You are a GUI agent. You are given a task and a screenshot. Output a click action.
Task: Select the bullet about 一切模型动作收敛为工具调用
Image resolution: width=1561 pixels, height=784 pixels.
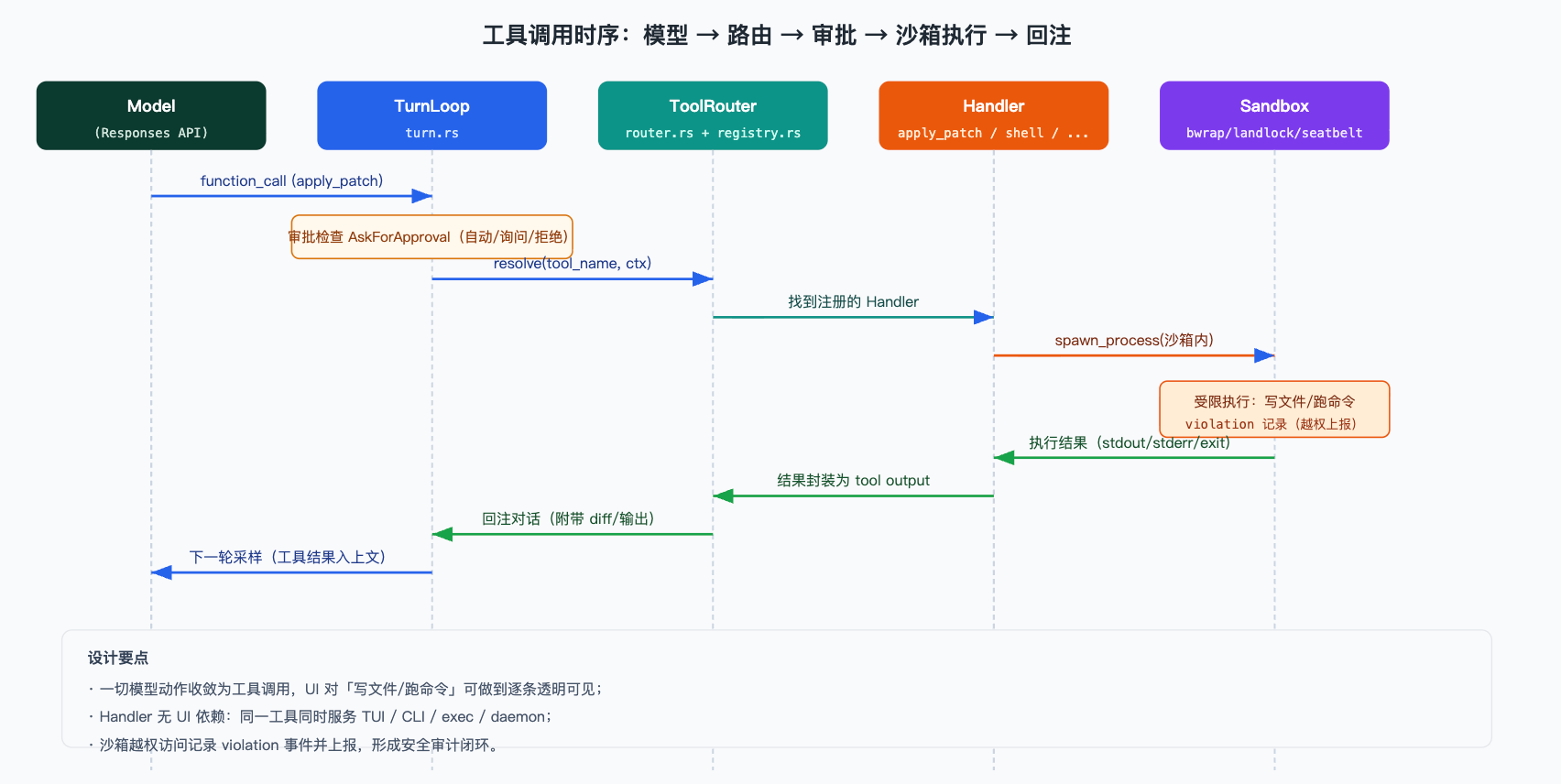(344, 690)
